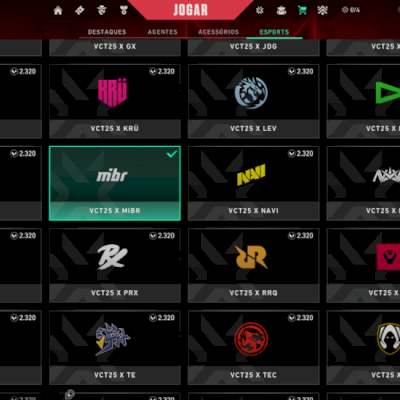Select the VCT25 X TEC bundle
Screen dimensions: 400x400
(254, 347)
